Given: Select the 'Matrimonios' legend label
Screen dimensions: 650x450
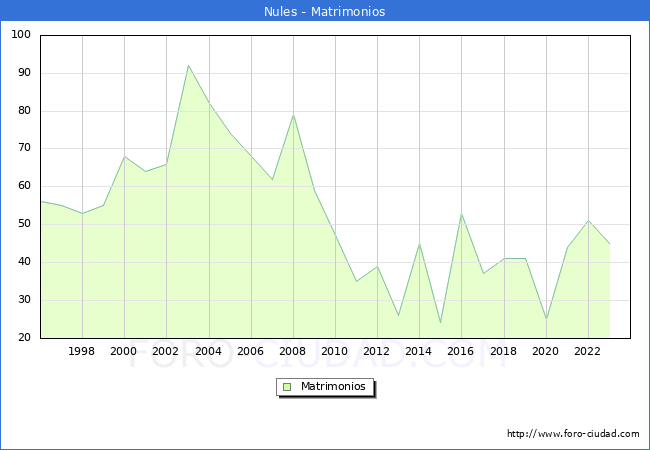Looking at the screenshot, I should pyautogui.click(x=333, y=386).
